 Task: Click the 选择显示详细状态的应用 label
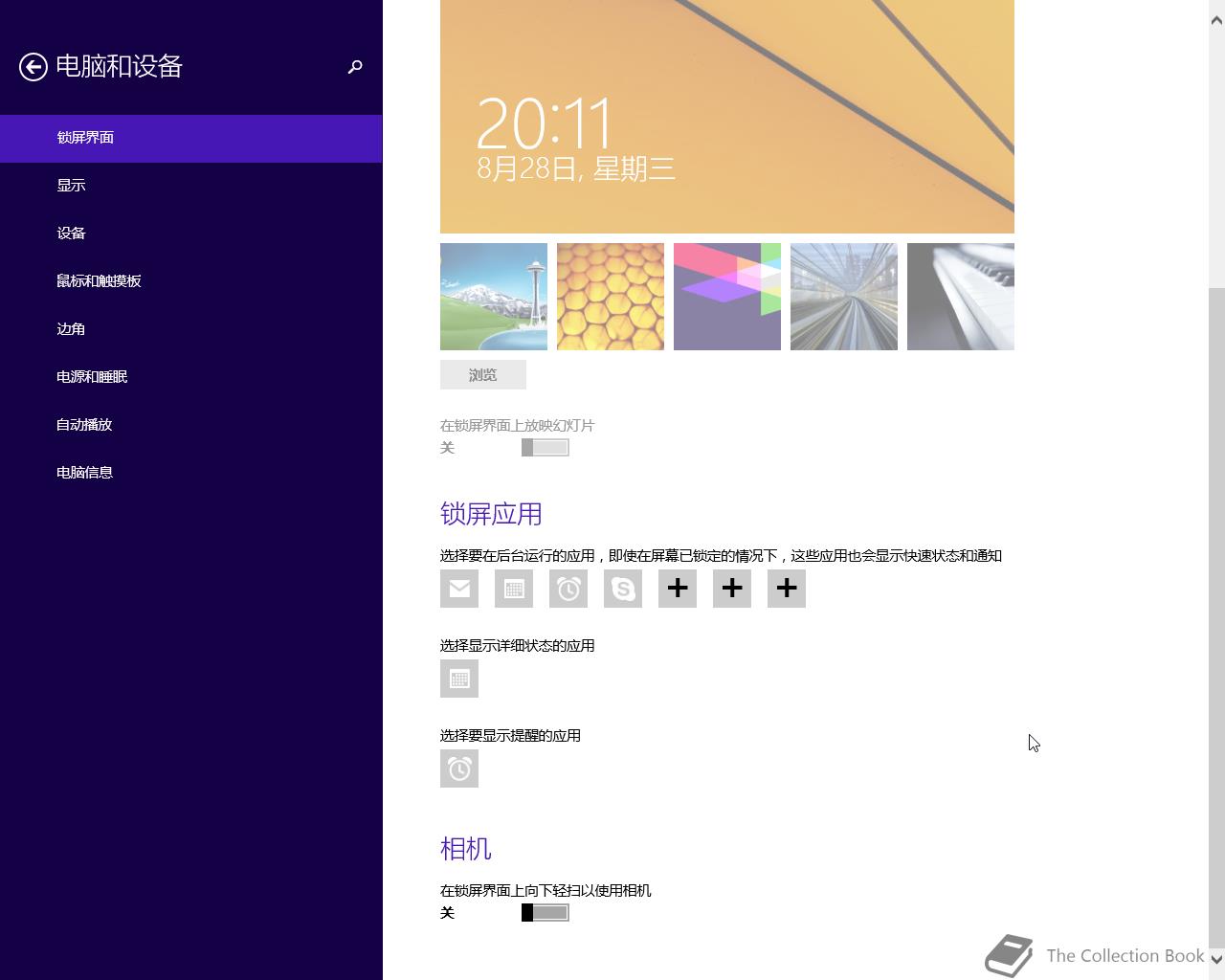(518, 646)
